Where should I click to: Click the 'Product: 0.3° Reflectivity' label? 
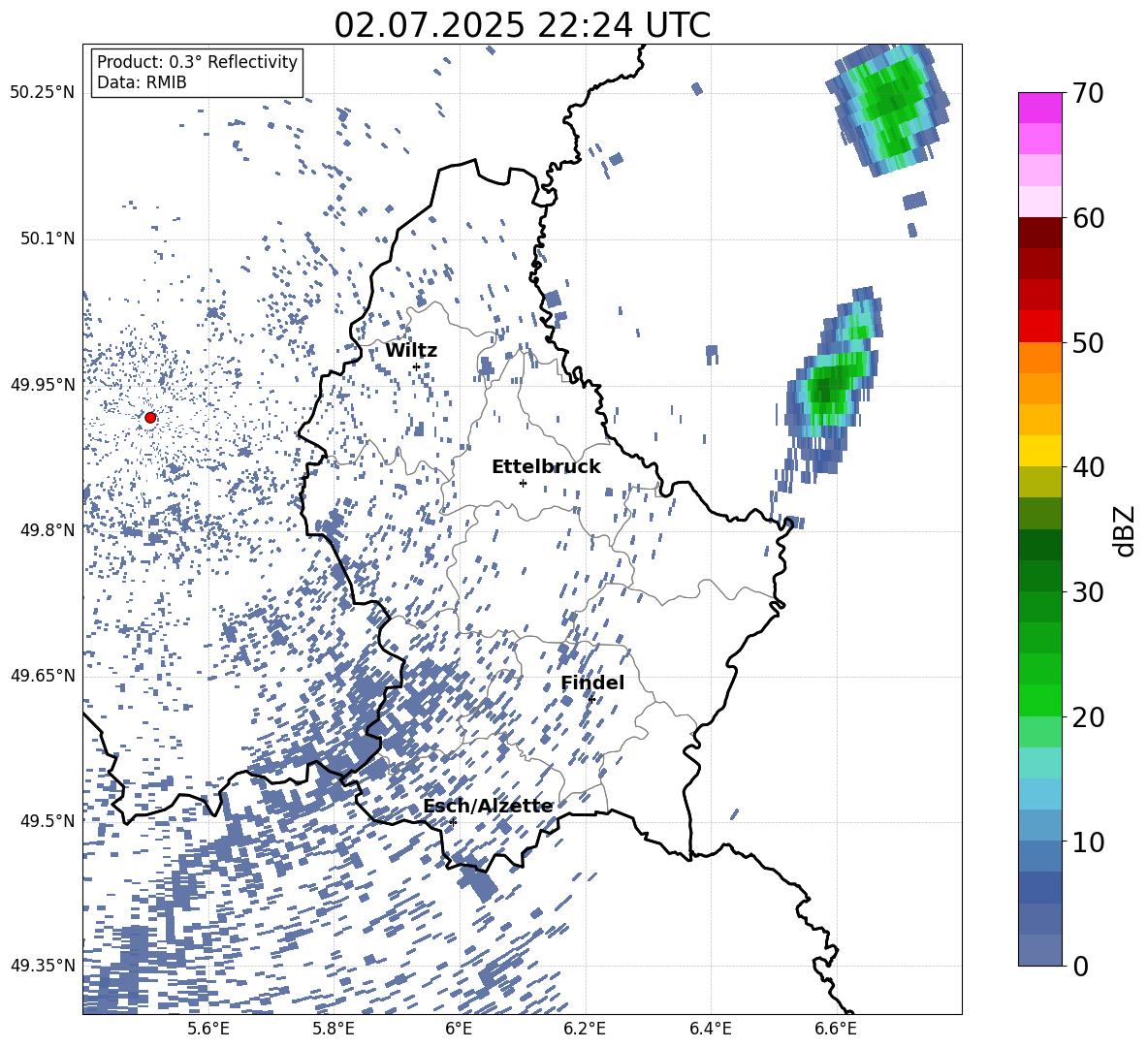click(197, 62)
